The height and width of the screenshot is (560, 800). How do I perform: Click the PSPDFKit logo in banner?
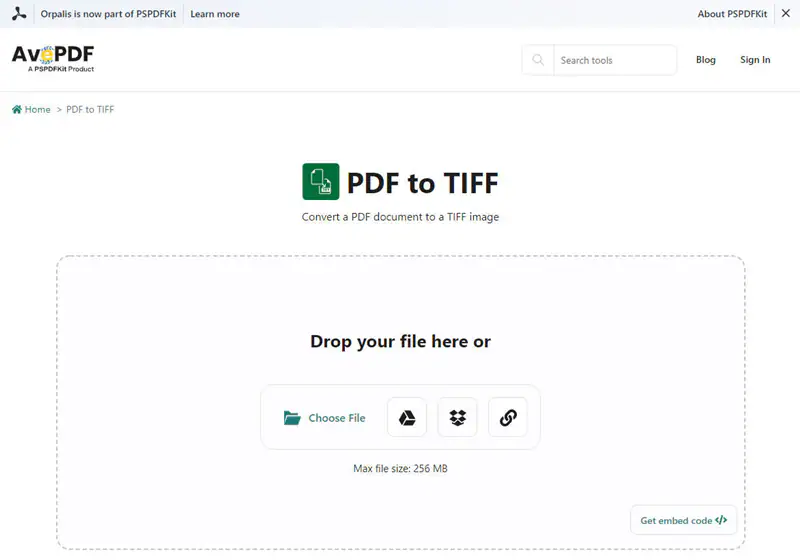(19, 14)
